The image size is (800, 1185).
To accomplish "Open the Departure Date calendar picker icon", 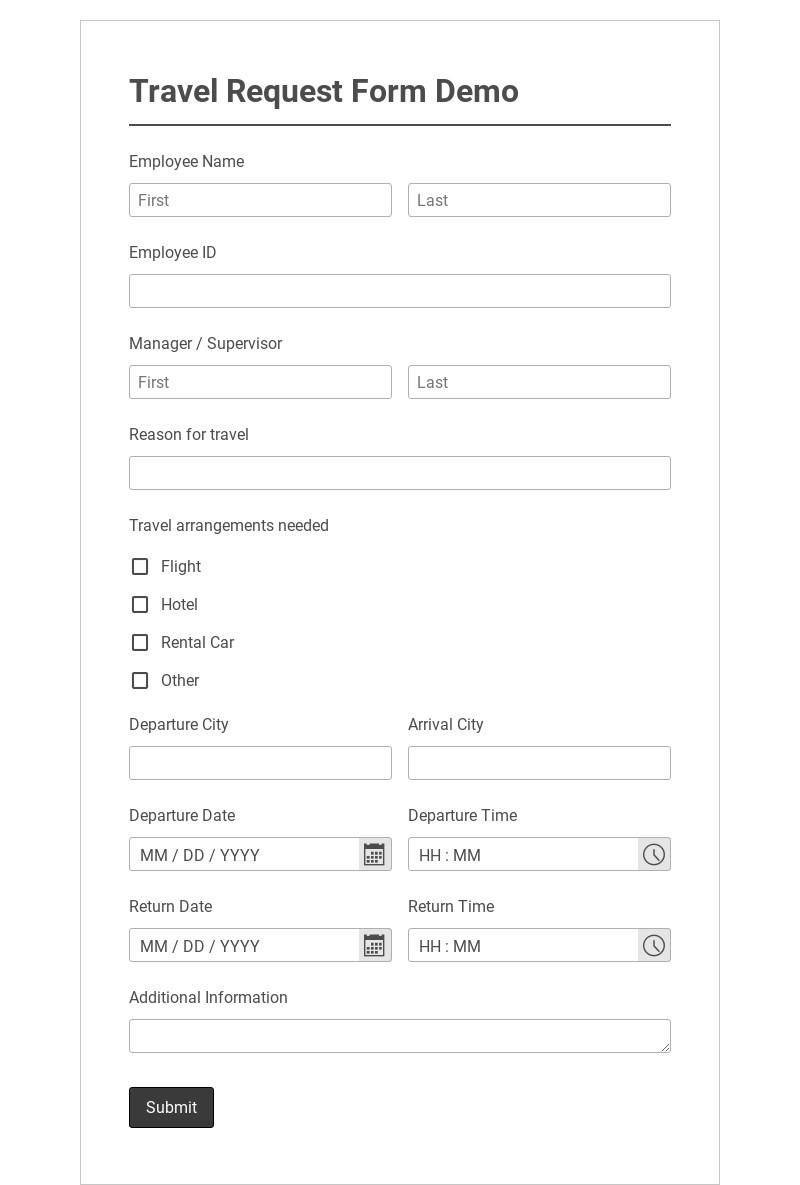I will [x=374, y=855].
